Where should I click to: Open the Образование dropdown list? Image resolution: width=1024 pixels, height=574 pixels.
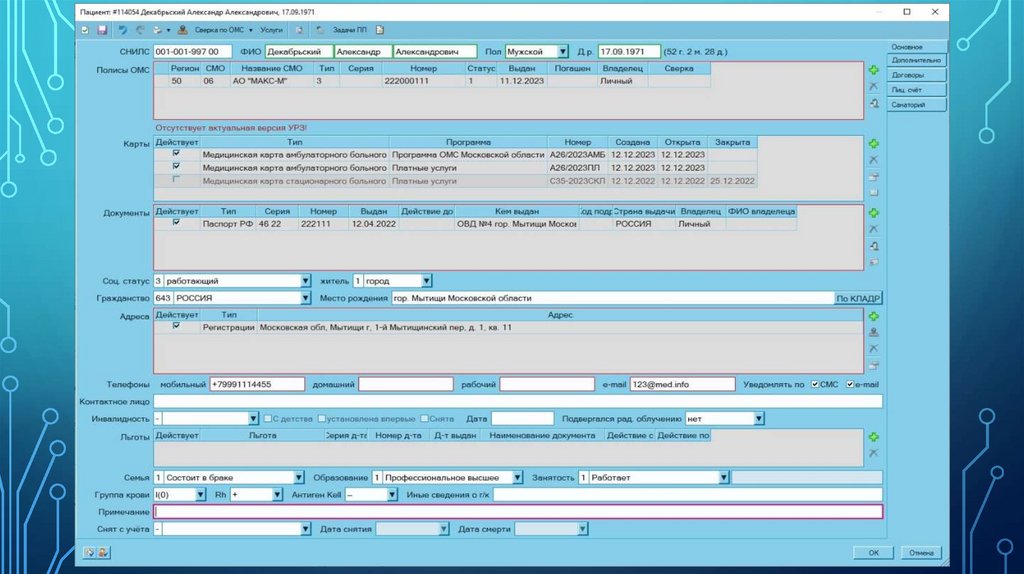pos(518,478)
